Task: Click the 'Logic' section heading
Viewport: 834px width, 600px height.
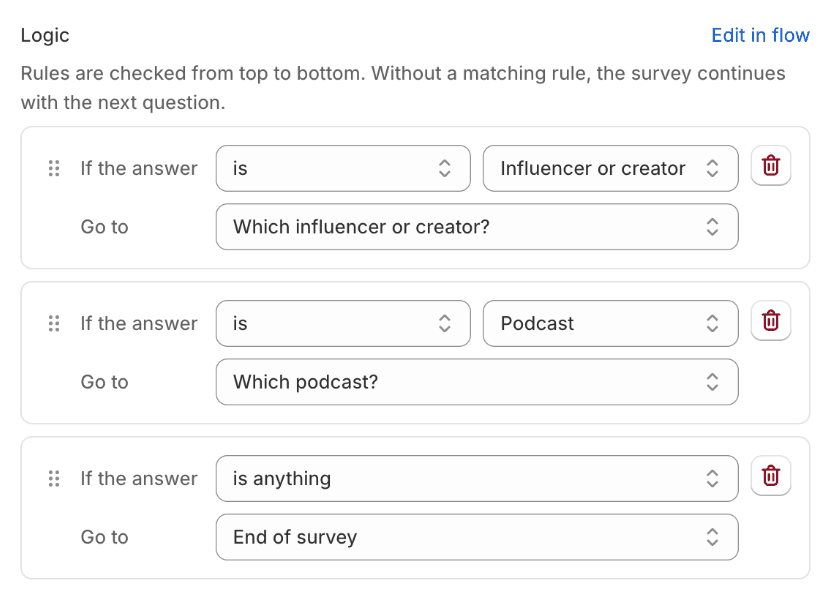Action: coord(45,35)
